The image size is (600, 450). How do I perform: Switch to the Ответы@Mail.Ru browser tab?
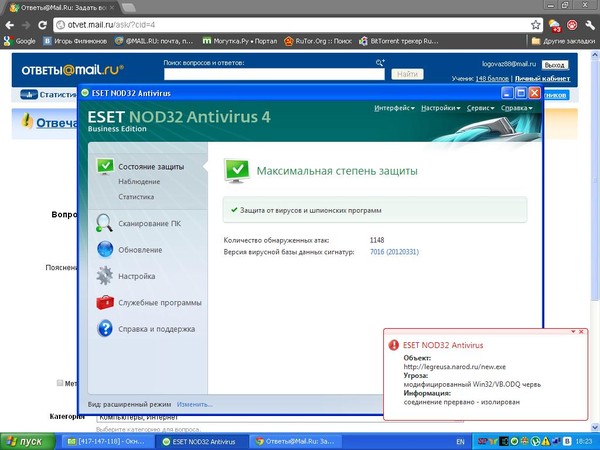click(61, 8)
